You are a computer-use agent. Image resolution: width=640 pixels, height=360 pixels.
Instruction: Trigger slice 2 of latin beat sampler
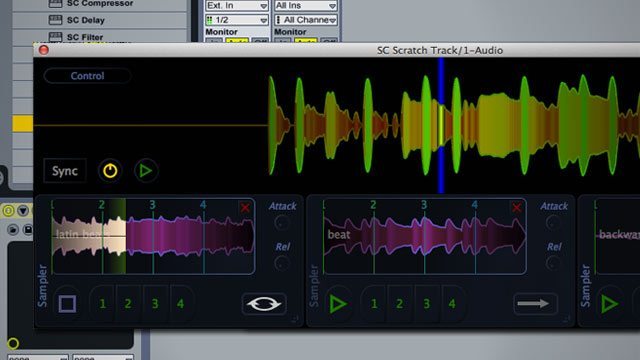point(128,304)
